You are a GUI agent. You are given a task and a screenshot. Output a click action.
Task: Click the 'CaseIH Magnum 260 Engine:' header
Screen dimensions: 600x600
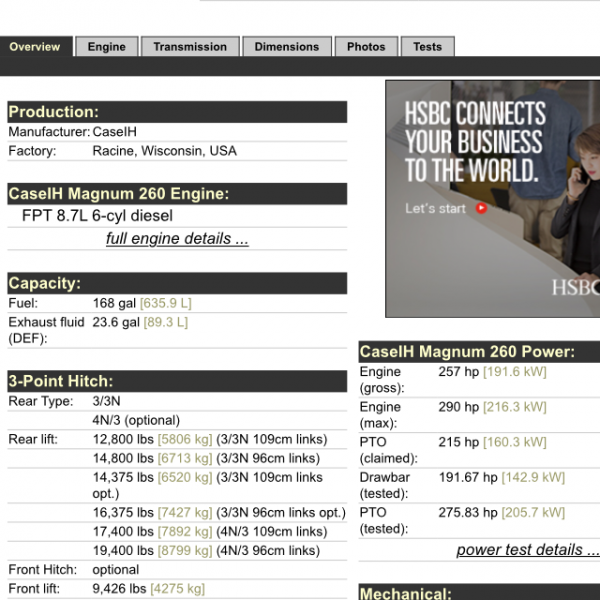click(x=177, y=194)
